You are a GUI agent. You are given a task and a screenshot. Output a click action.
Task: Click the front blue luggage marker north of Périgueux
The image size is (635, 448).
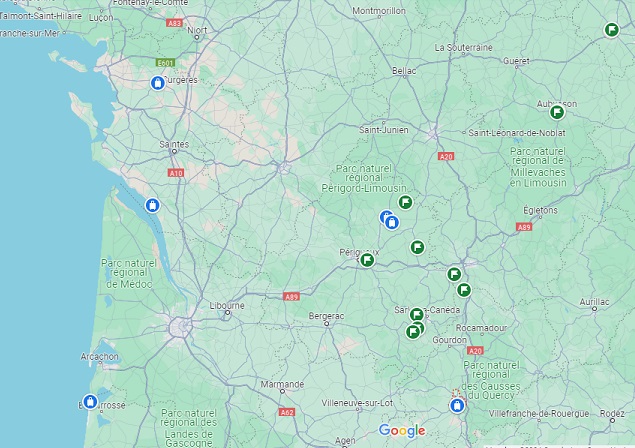392,222
